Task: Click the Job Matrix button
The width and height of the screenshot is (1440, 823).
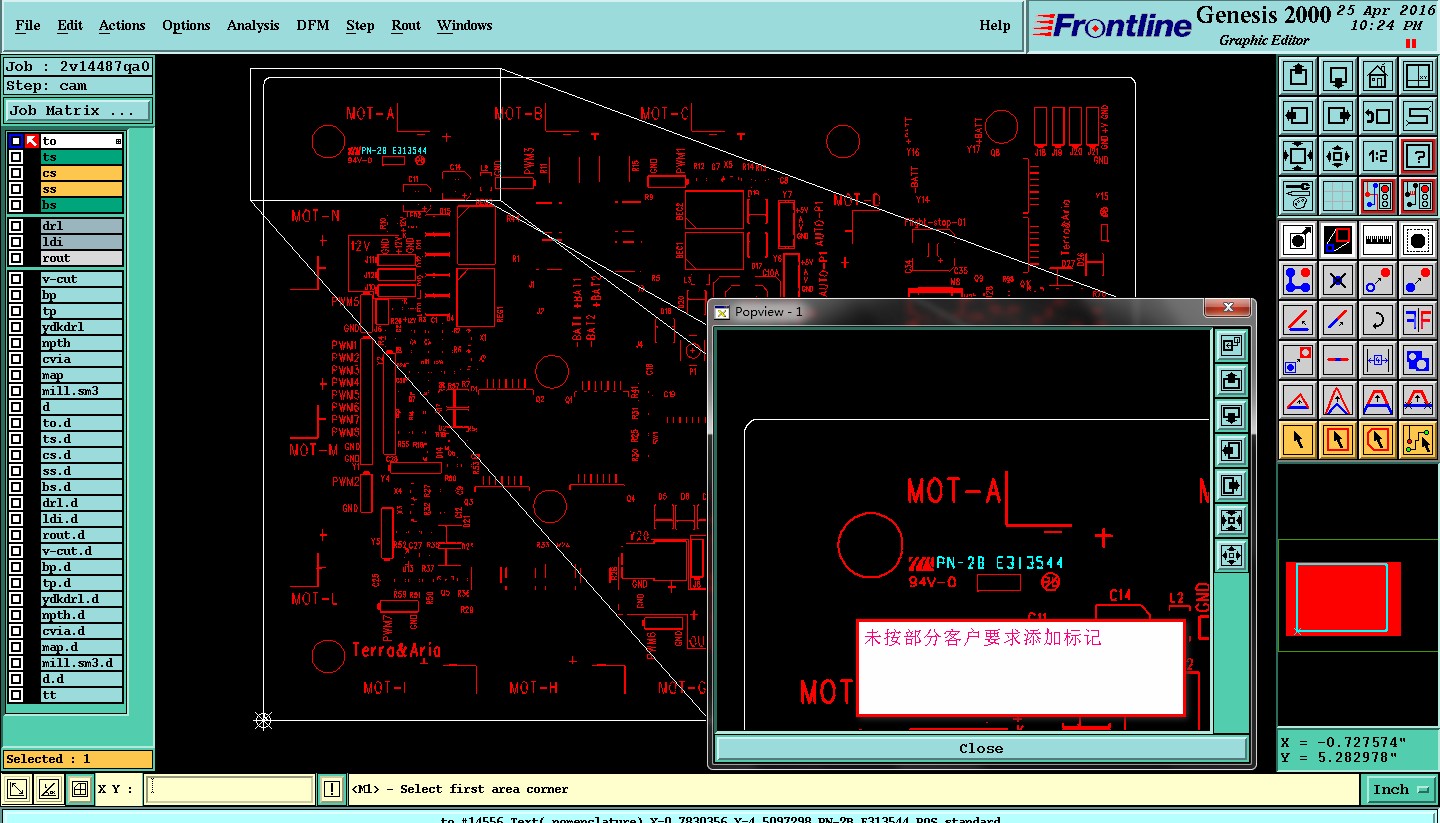Action: (x=78, y=111)
